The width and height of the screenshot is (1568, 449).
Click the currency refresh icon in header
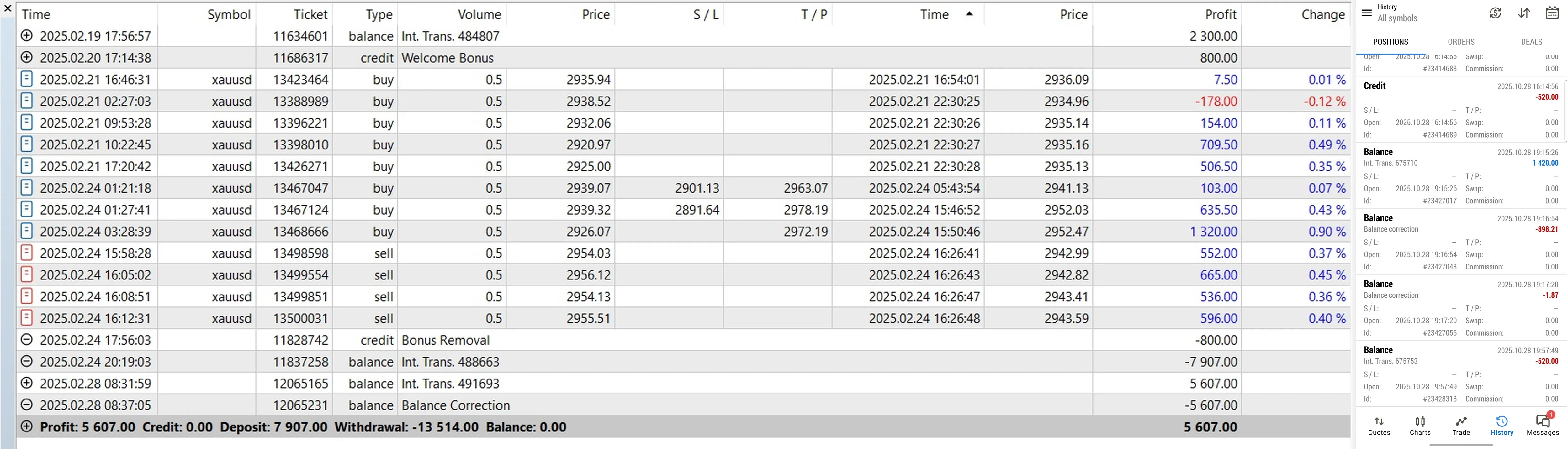point(1496,13)
